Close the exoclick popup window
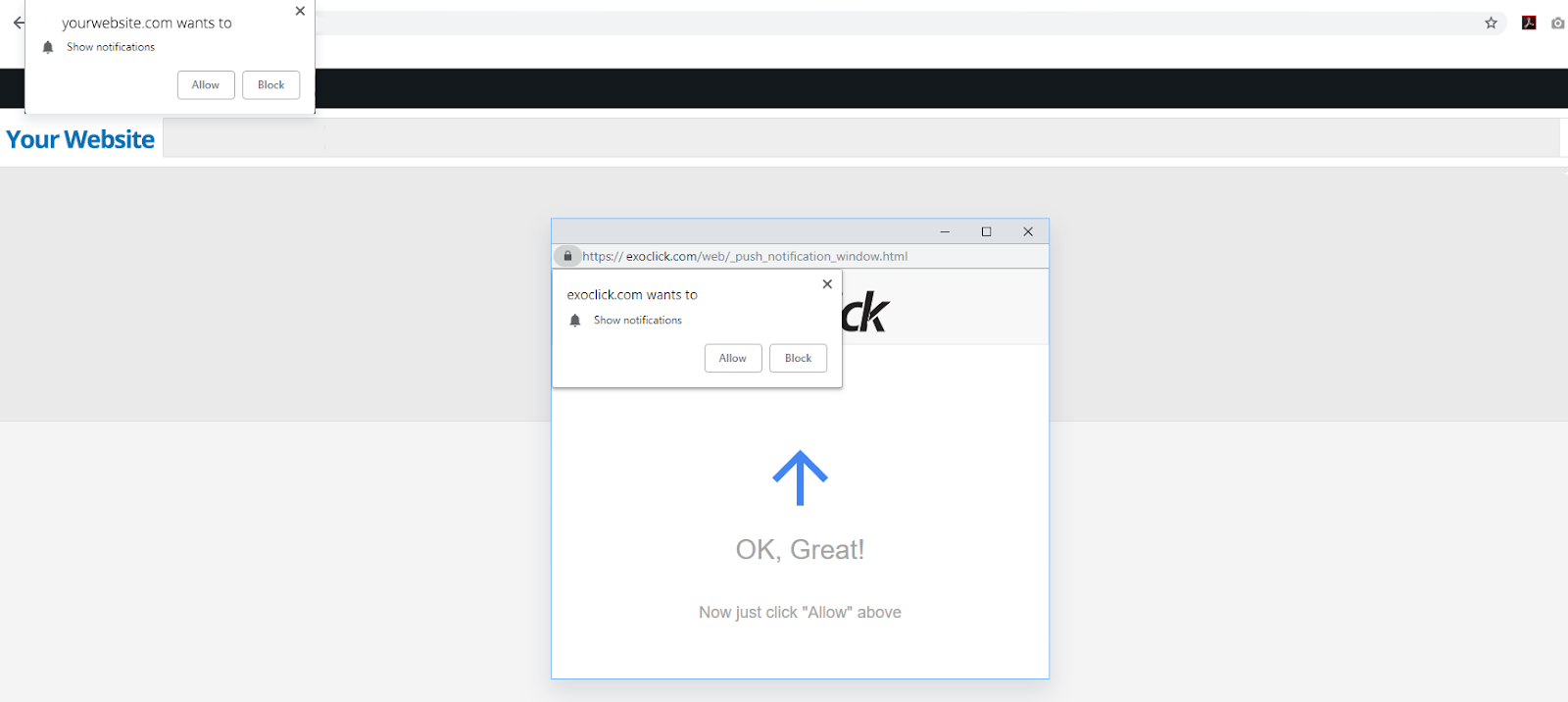 (1028, 232)
